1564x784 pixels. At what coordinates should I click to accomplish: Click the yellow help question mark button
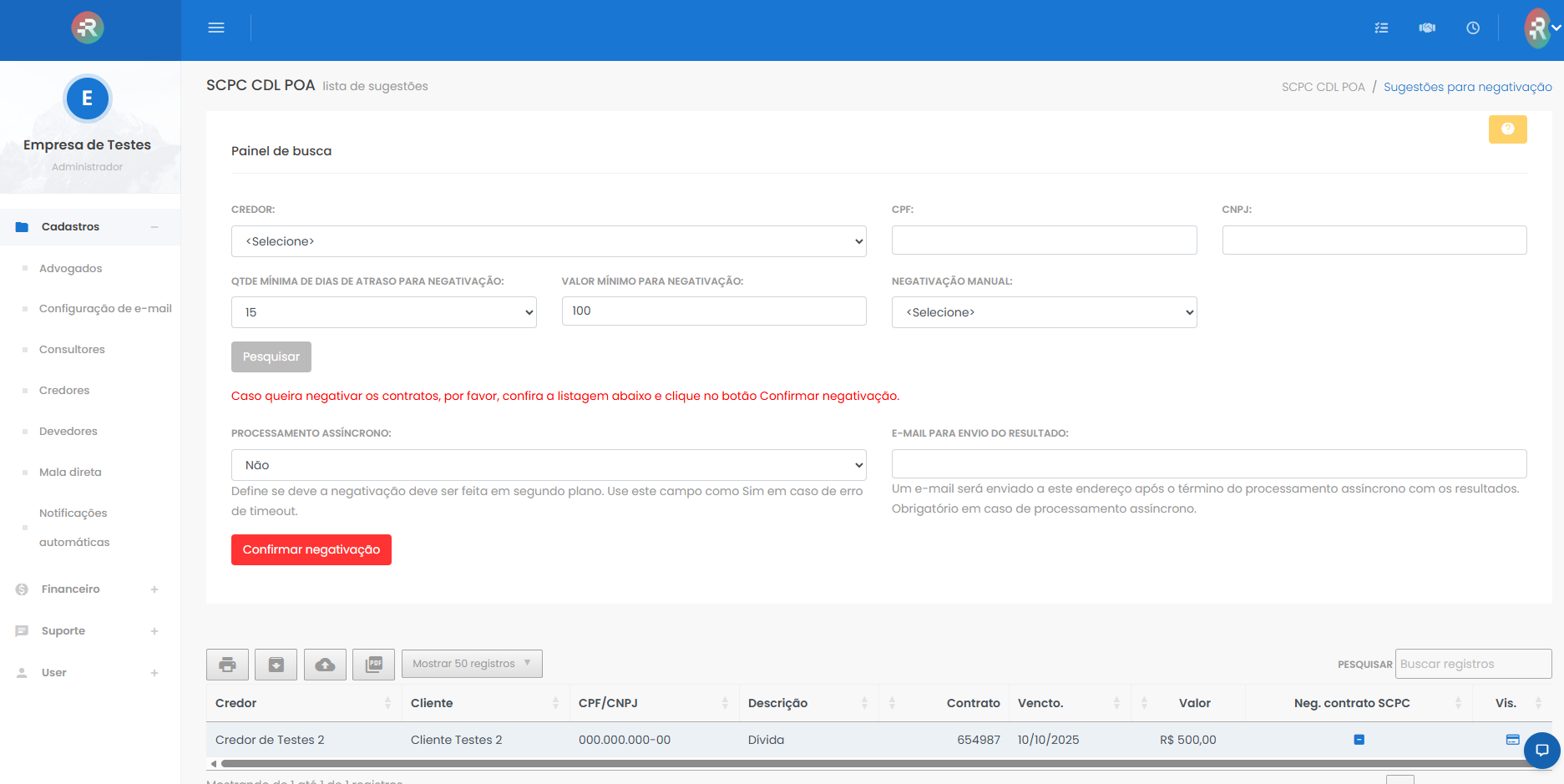tap(1507, 129)
